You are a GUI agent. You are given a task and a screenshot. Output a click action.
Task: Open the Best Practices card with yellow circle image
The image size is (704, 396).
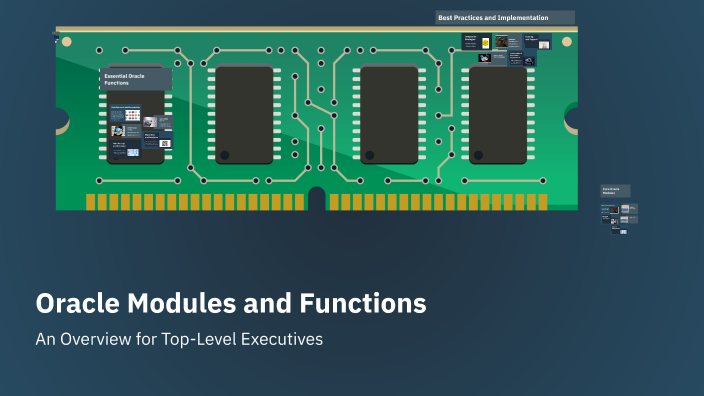[477, 41]
